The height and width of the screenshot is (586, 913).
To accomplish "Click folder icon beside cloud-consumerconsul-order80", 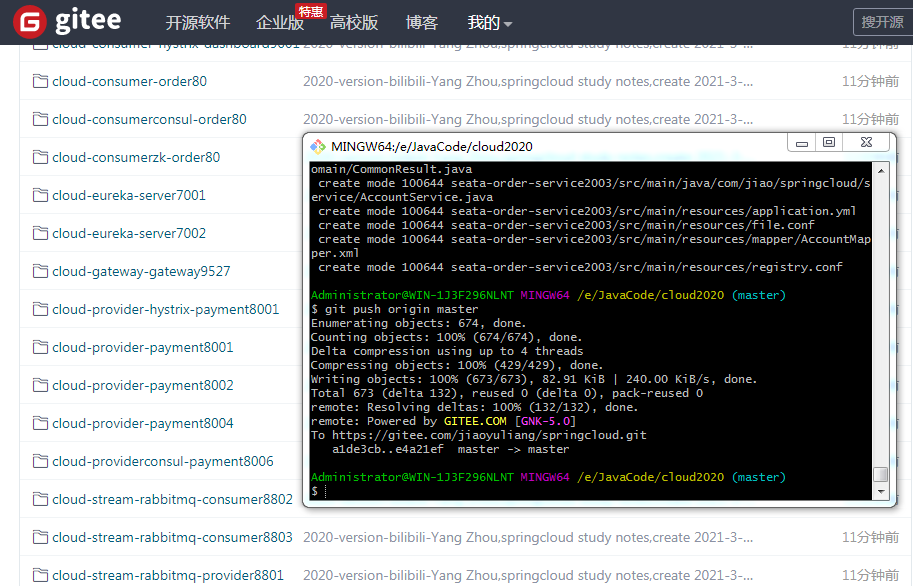I will point(40,119).
